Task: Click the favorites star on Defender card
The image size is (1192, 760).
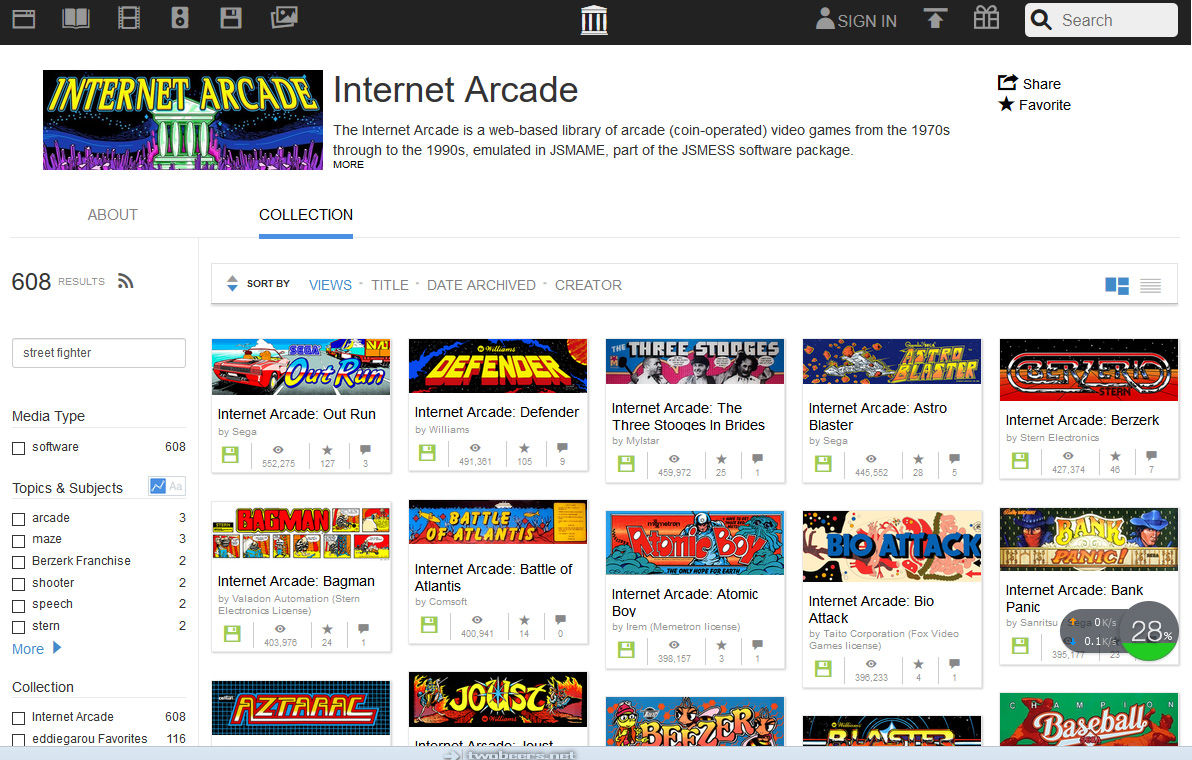Action: 525,448
